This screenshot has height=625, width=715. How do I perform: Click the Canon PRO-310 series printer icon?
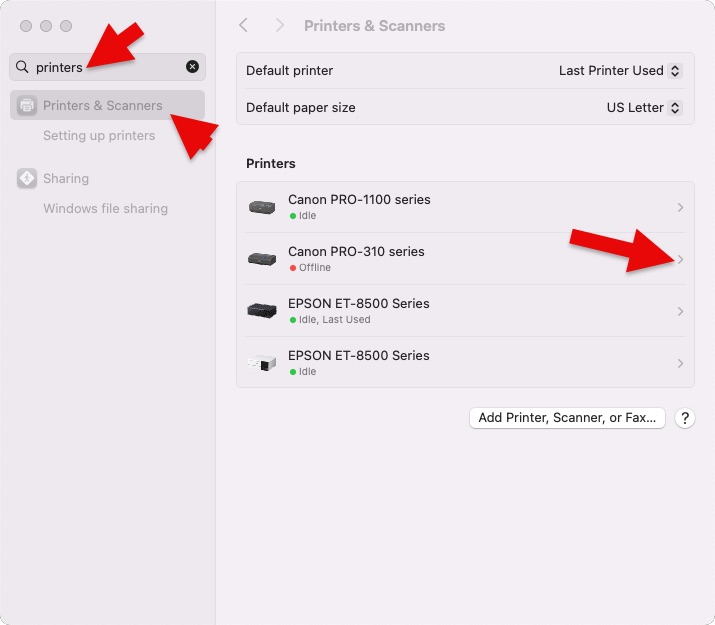pos(262,259)
